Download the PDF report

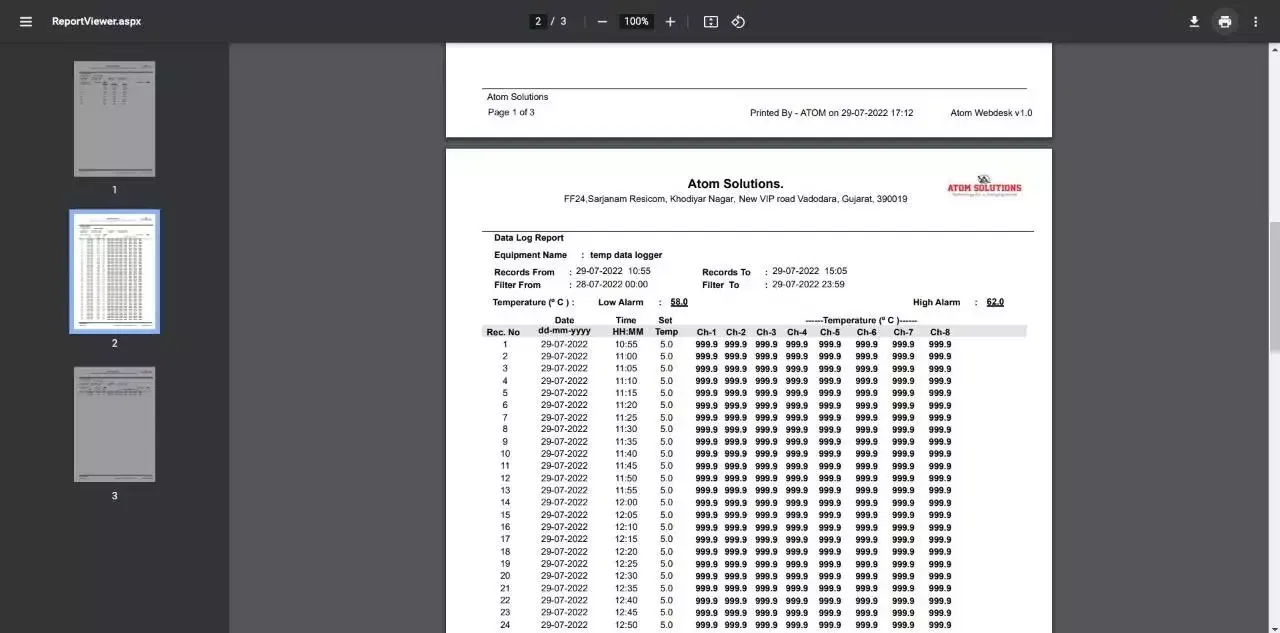(1194, 21)
